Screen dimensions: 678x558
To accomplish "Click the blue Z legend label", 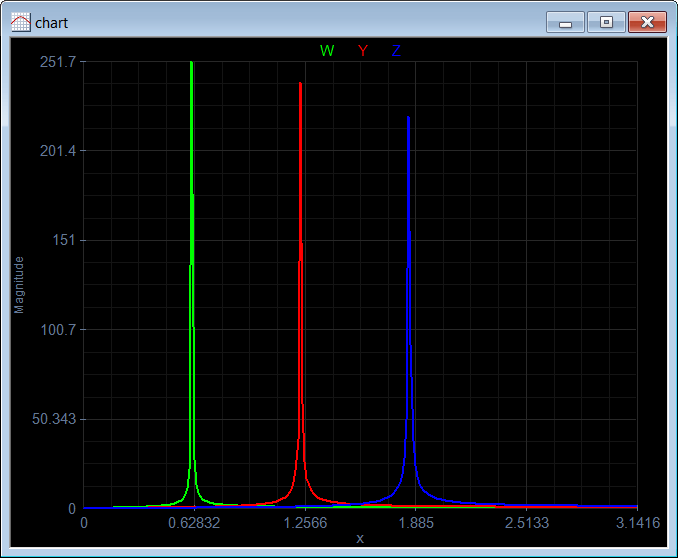I will pyautogui.click(x=396, y=51).
